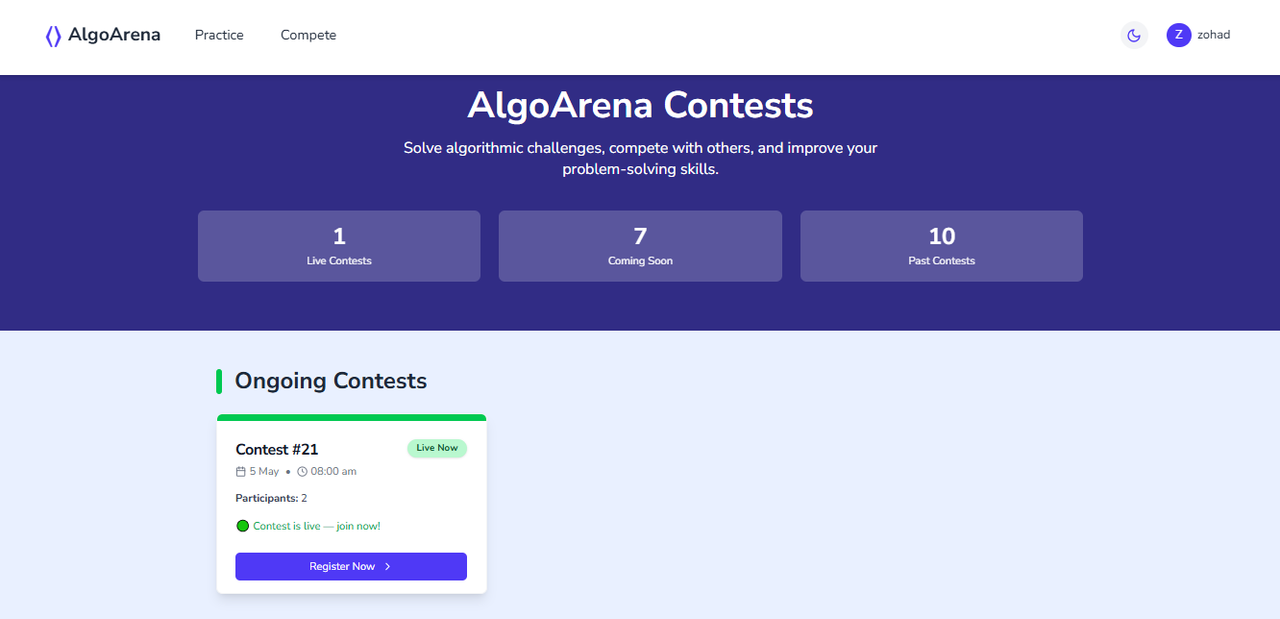Click the green live status dot
Image resolution: width=1280 pixels, height=619 pixels.
point(242,526)
